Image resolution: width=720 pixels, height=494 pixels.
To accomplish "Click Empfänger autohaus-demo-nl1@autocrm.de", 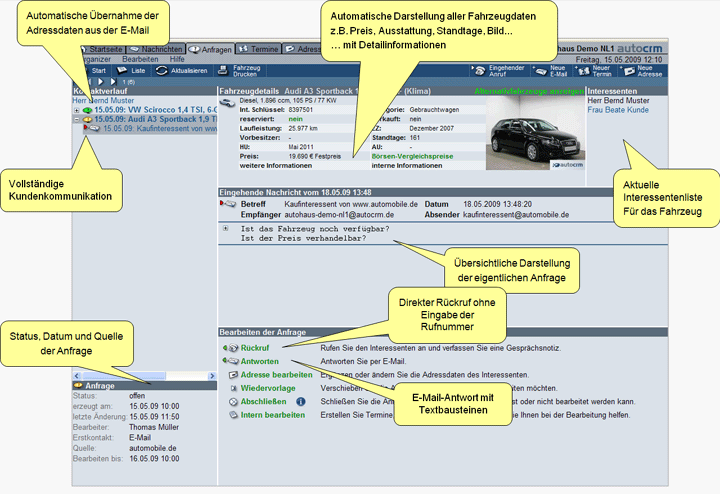I will 340,214.
